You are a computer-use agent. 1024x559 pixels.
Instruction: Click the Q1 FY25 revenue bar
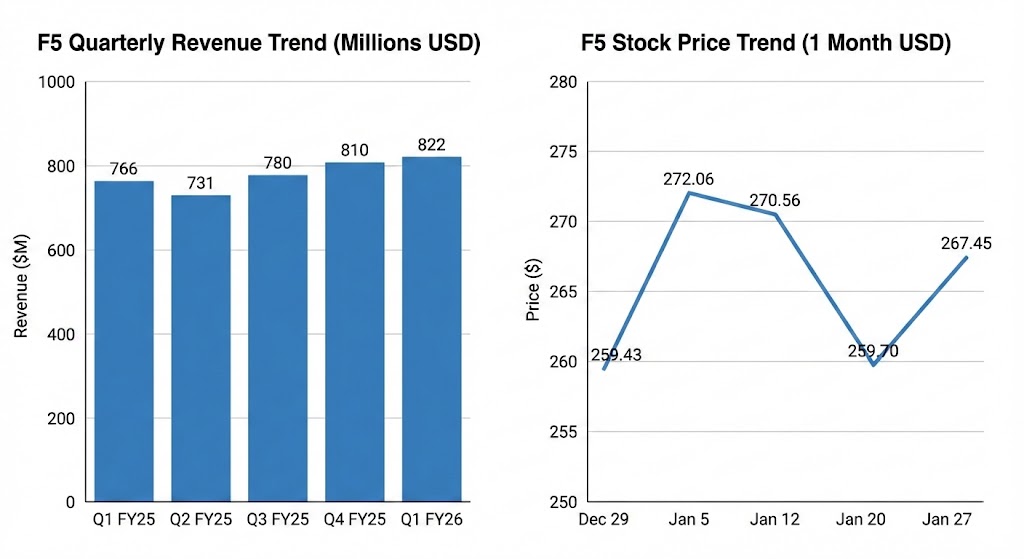[x=124, y=340]
